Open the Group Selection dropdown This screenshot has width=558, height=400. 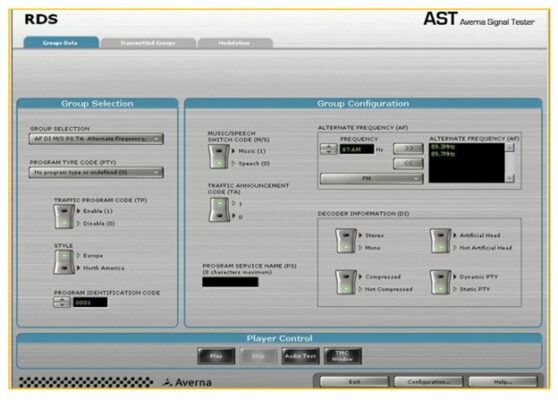(x=96, y=139)
